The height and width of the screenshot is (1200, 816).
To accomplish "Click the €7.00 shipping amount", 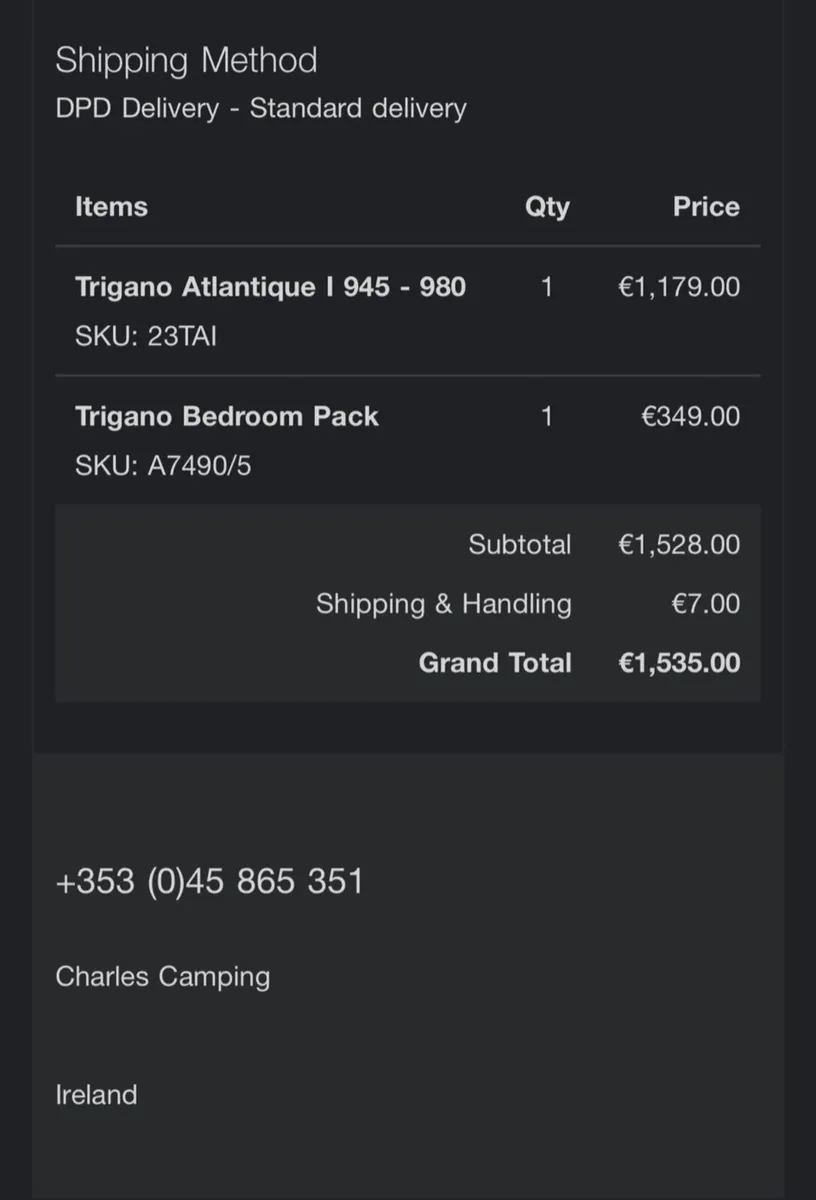I will pyautogui.click(x=706, y=604).
